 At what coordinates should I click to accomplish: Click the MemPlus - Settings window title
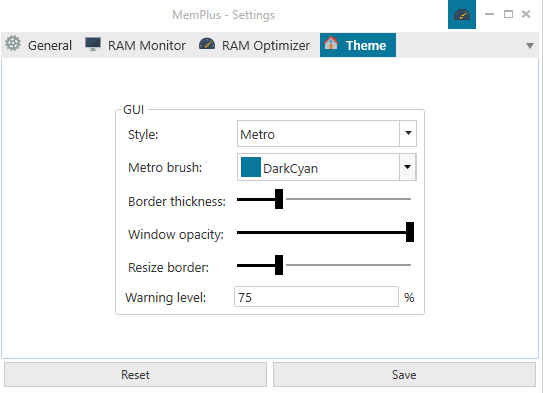pos(223,15)
